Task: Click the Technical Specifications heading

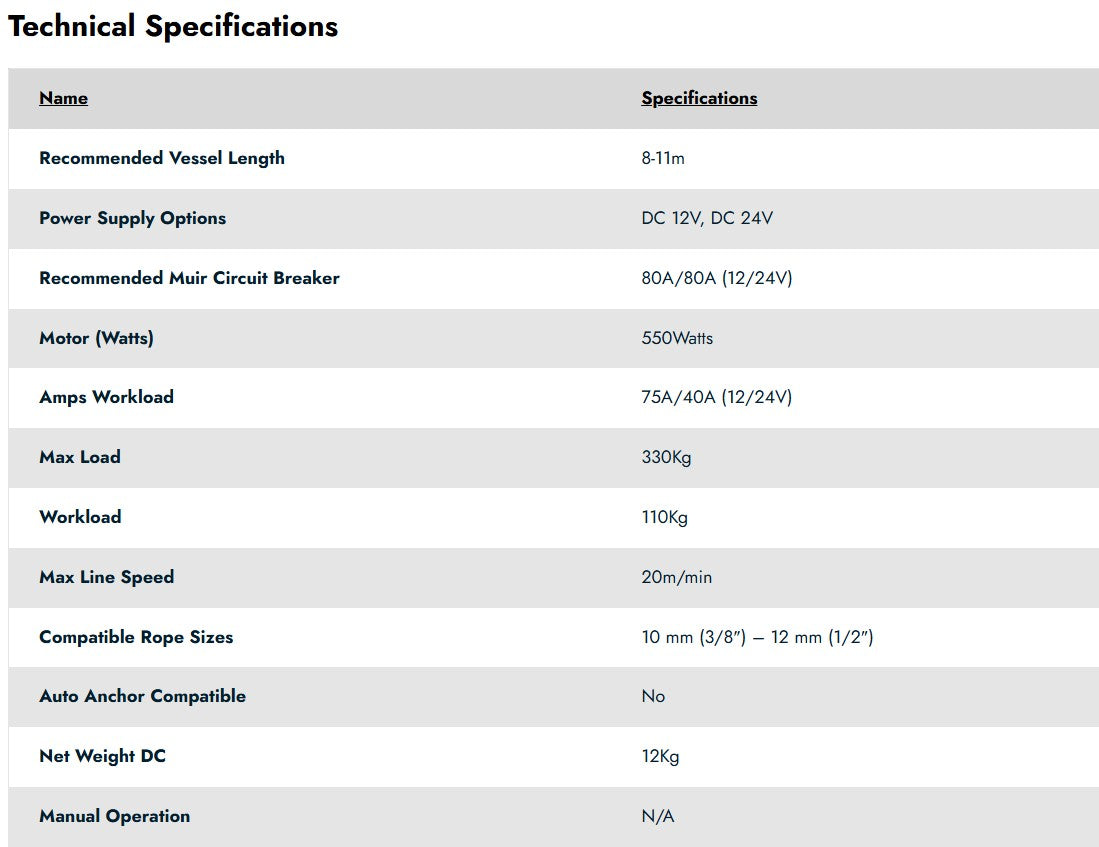Action: coord(172,27)
